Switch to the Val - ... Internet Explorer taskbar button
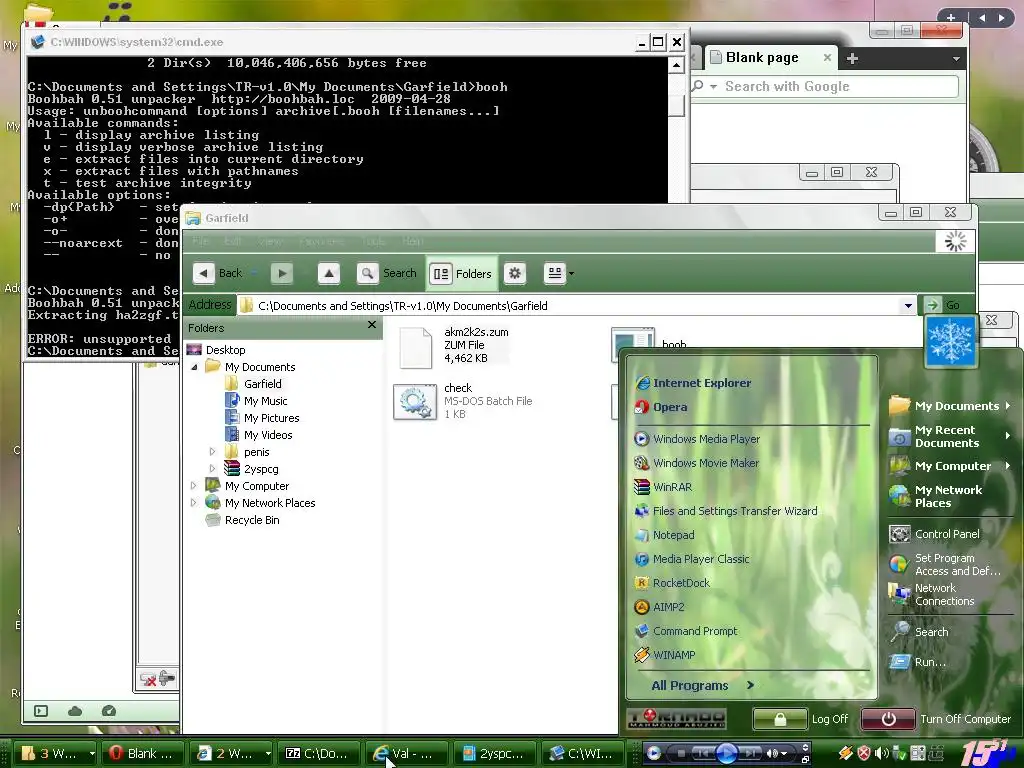 (x=406, y=754)
